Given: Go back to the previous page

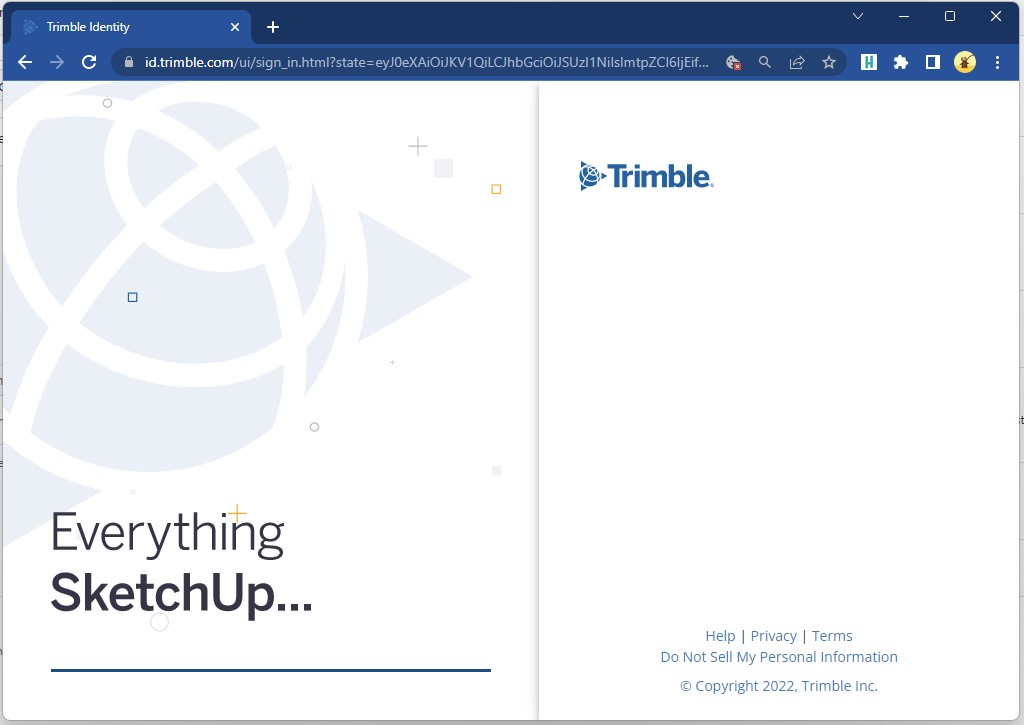Looking at the screenshot, I should (x=25, y=62).
